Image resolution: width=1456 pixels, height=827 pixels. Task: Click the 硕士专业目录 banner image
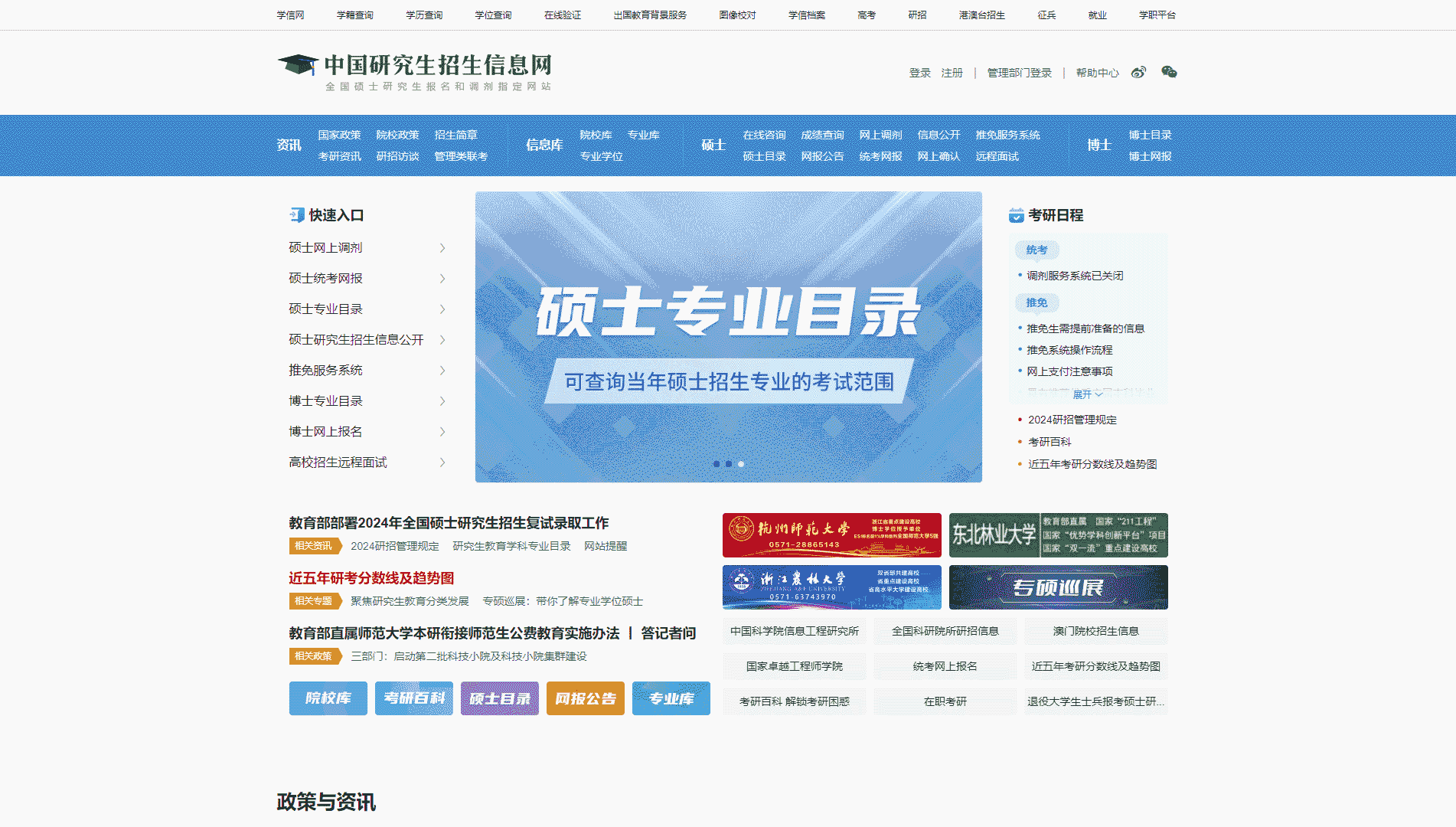729,337
